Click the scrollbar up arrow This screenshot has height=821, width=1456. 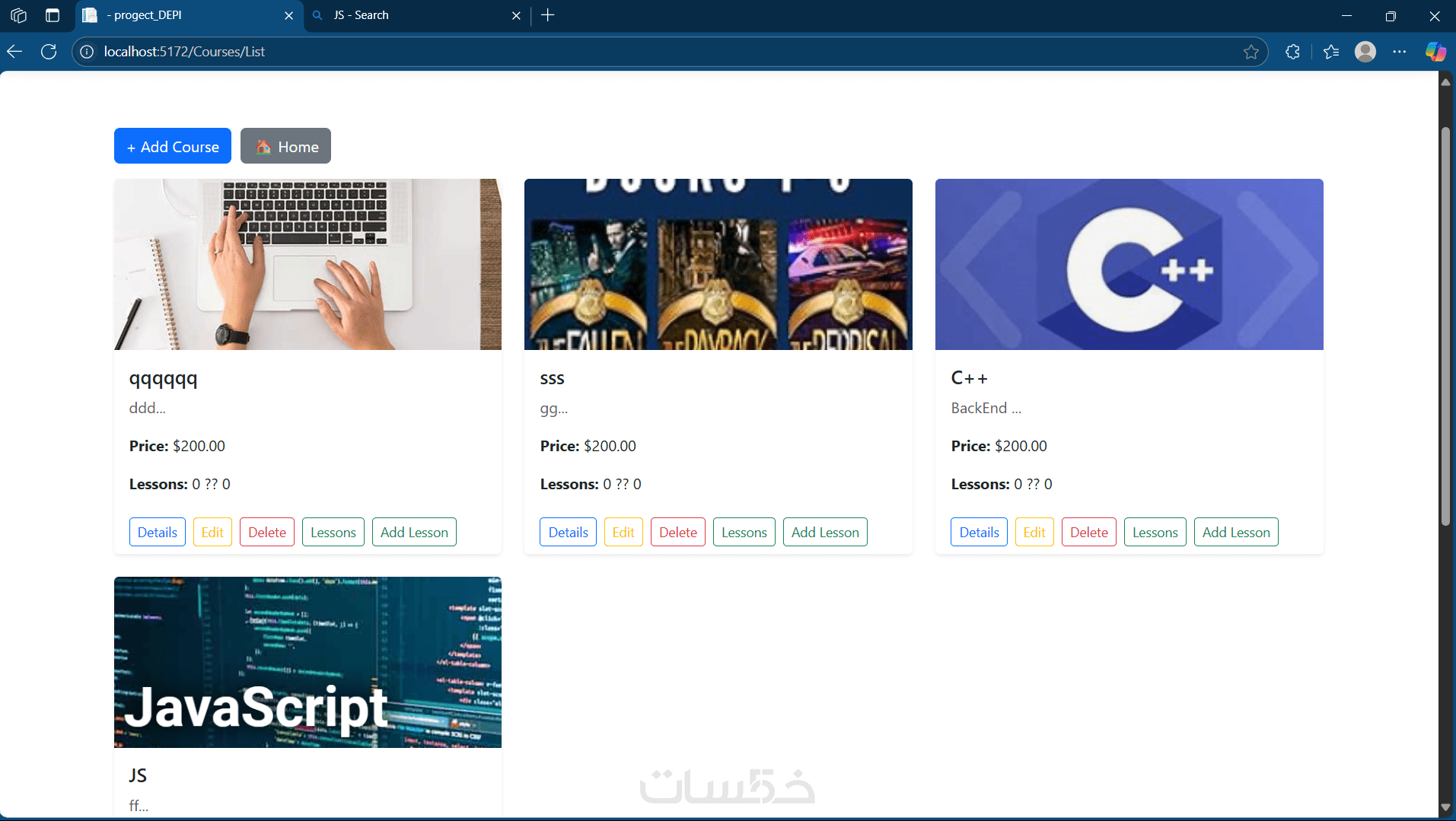[x=1445, y=81]
